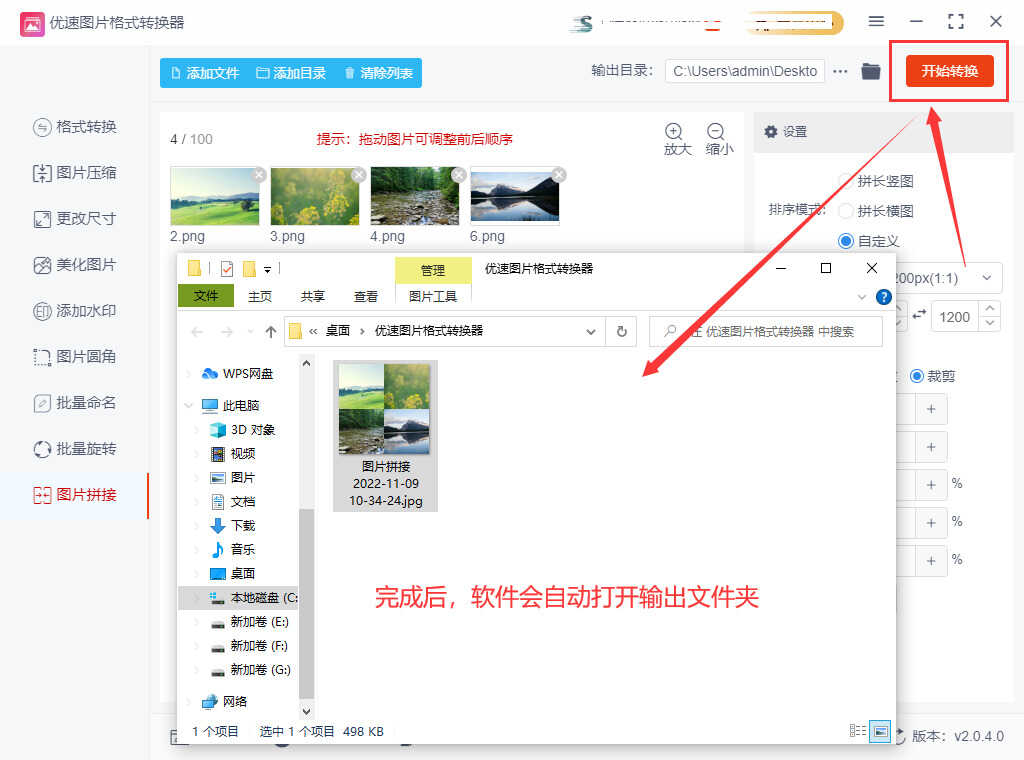The height and width of the screenshot is (760, 1024).
Task: Click the zoom in (放大) magnifier icon
Action: tap(674, 131)
